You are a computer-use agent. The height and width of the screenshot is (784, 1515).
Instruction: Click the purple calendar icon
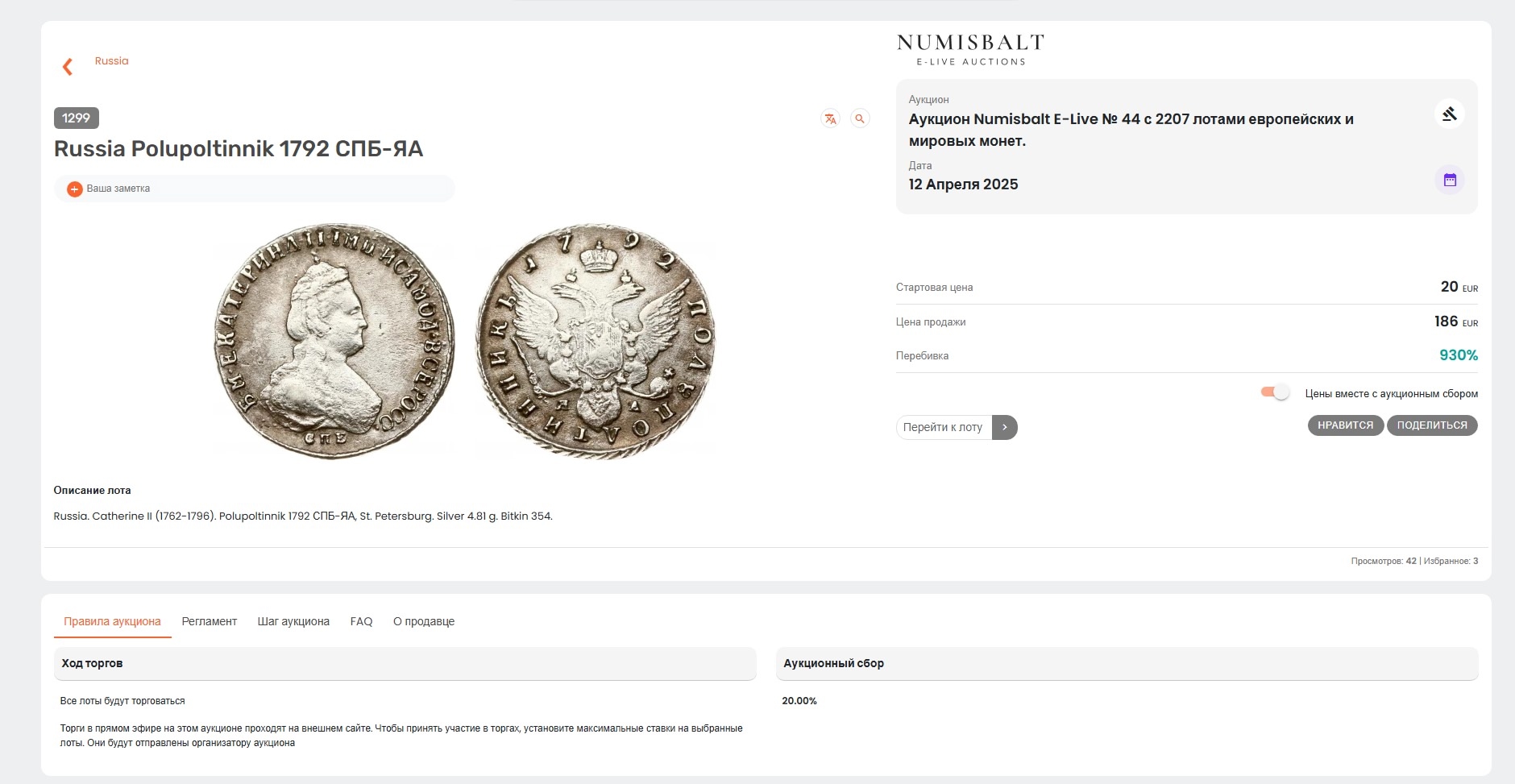click(1449, 180)
